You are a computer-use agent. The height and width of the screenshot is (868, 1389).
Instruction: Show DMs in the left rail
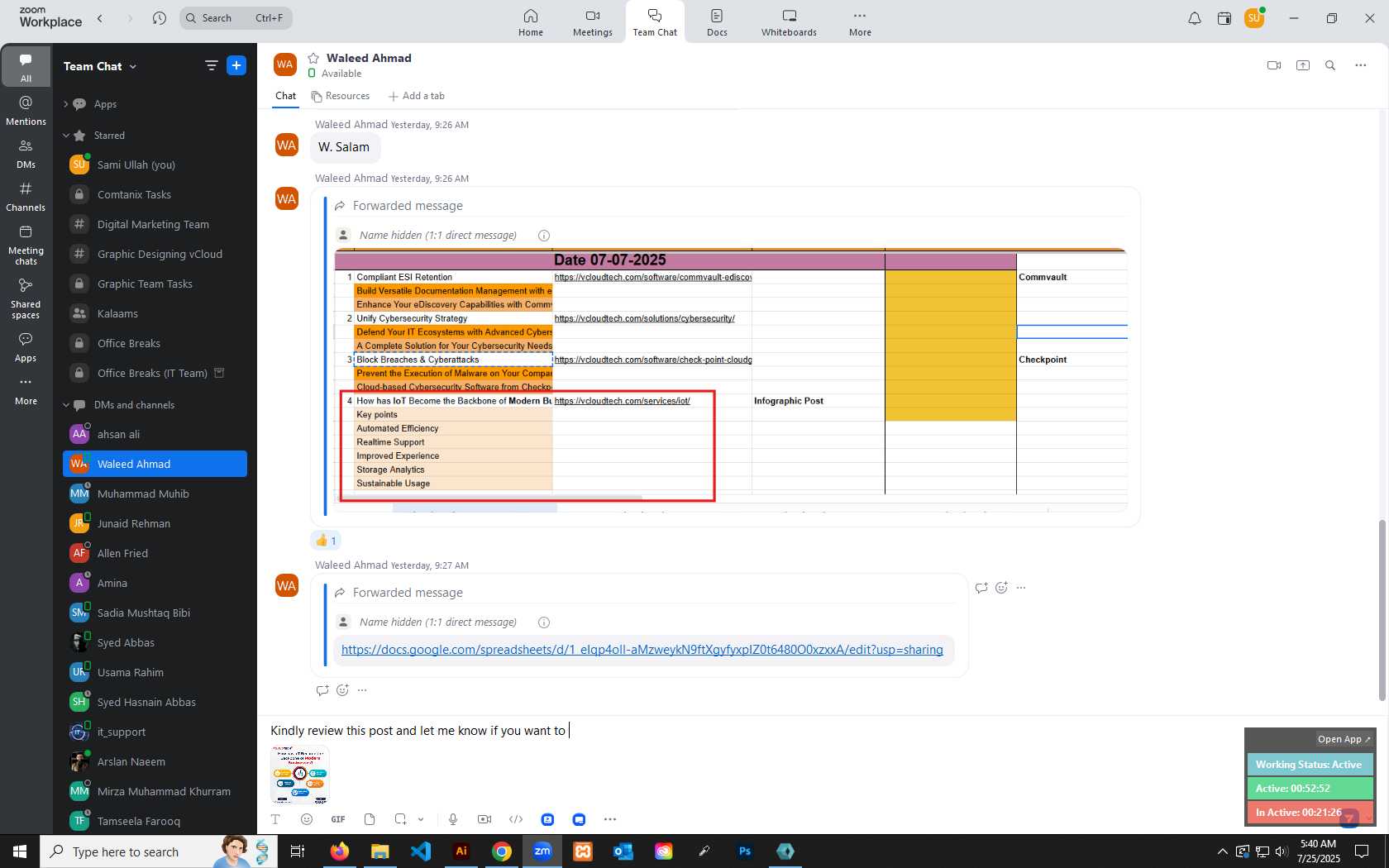26,154
